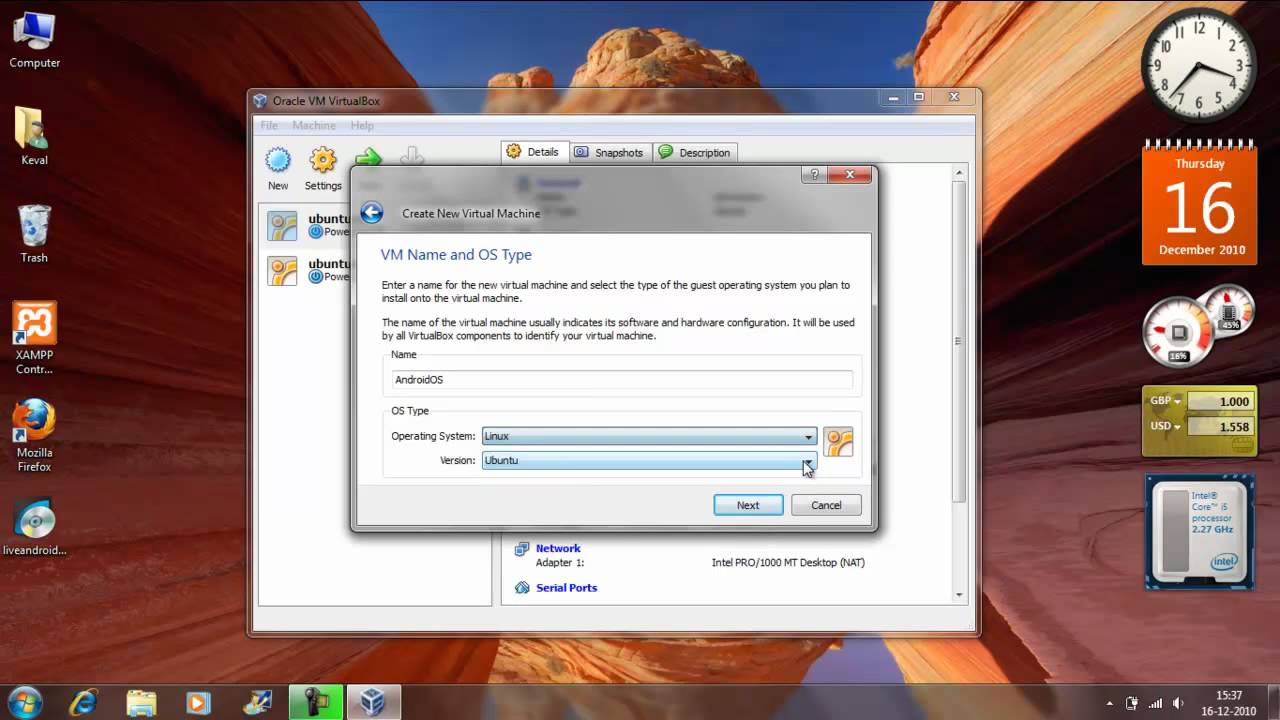This screenshot has width=1280, height=720.
Task: Open Windows Media Player taskbar icon
Action: [197, 703]
